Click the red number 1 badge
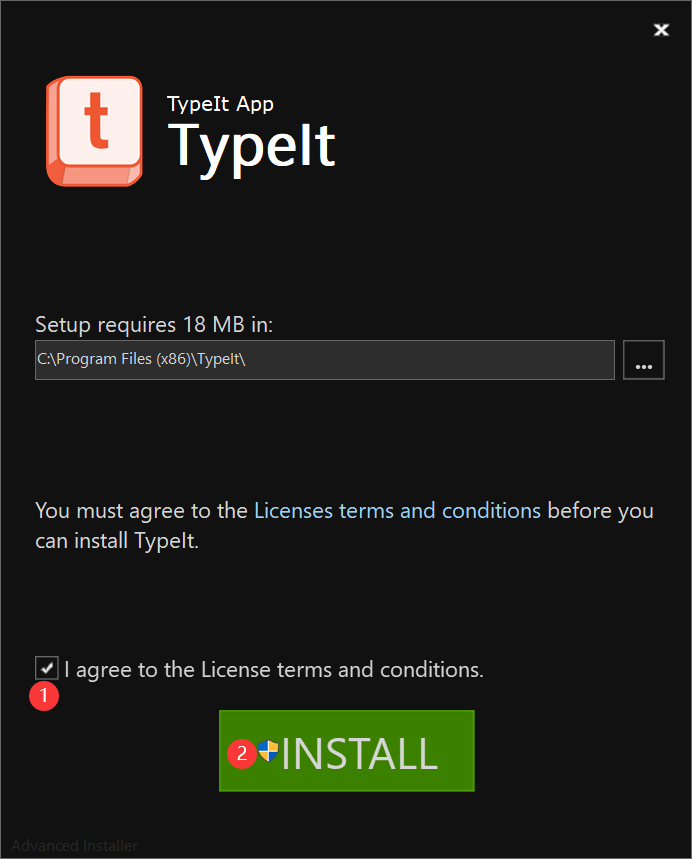This screenshot has height=859, width=692. coord(44,696)
